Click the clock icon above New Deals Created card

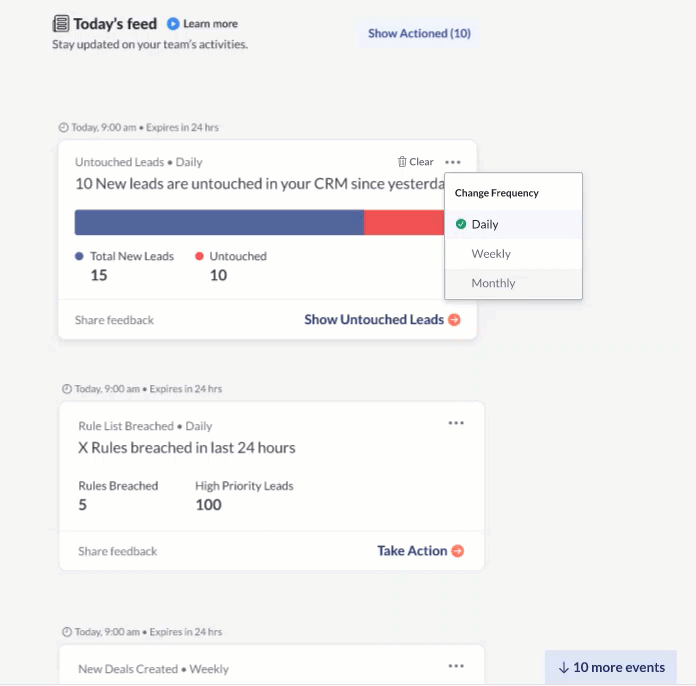(67, 632)
